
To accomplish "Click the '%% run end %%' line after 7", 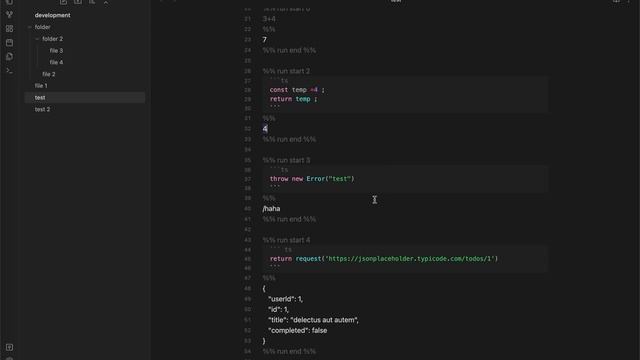I will (289, 51).
